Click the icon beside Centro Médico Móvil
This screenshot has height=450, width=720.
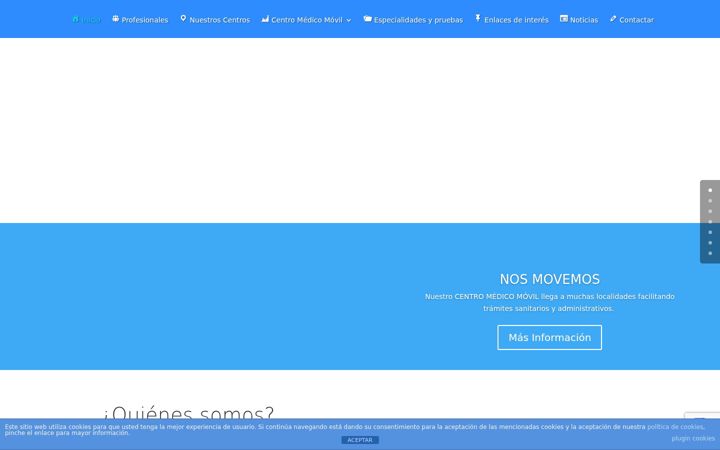click(x=265, y=19)
